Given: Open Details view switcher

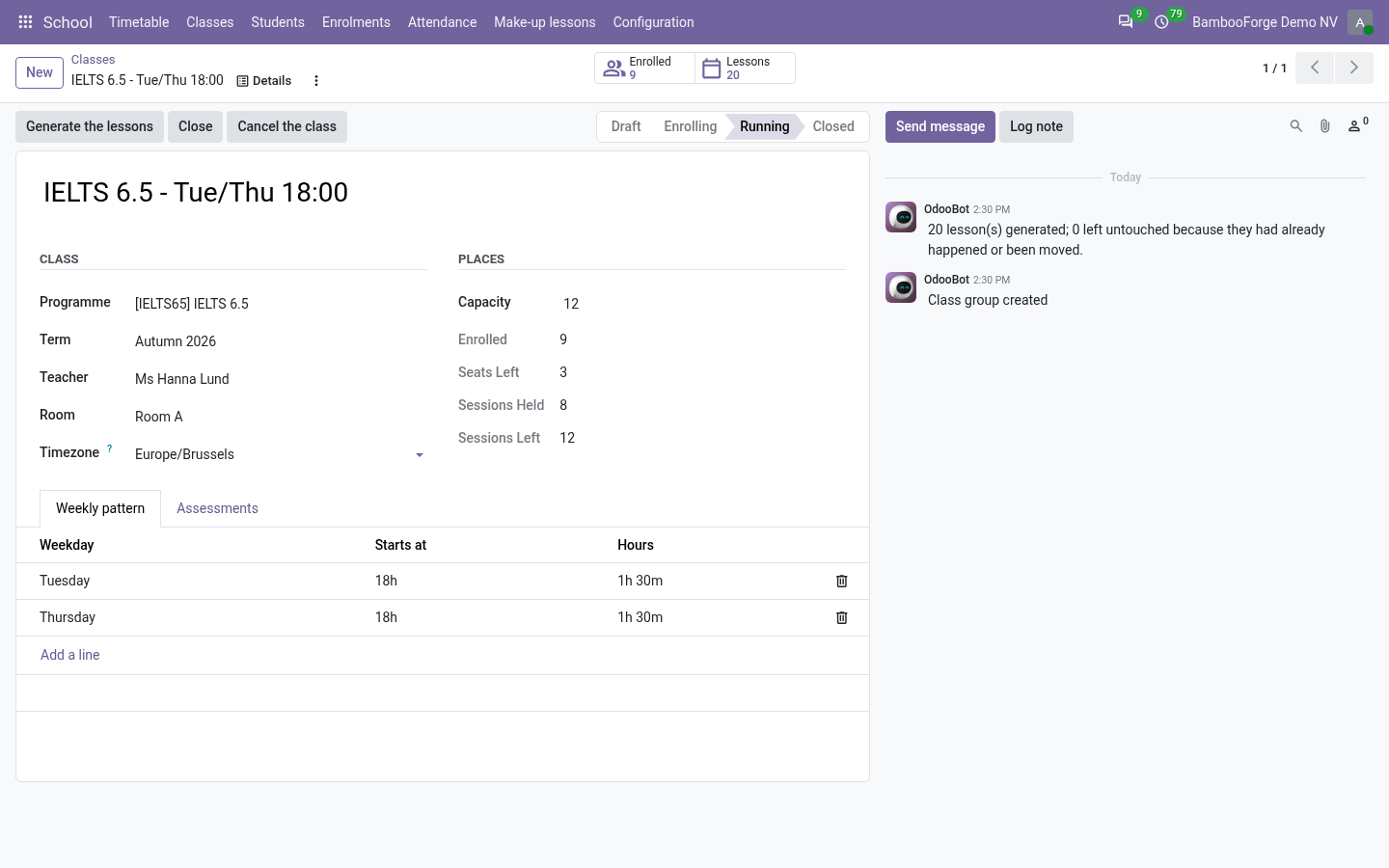Looking at the screenshot, I should click(x=264, y=81).
